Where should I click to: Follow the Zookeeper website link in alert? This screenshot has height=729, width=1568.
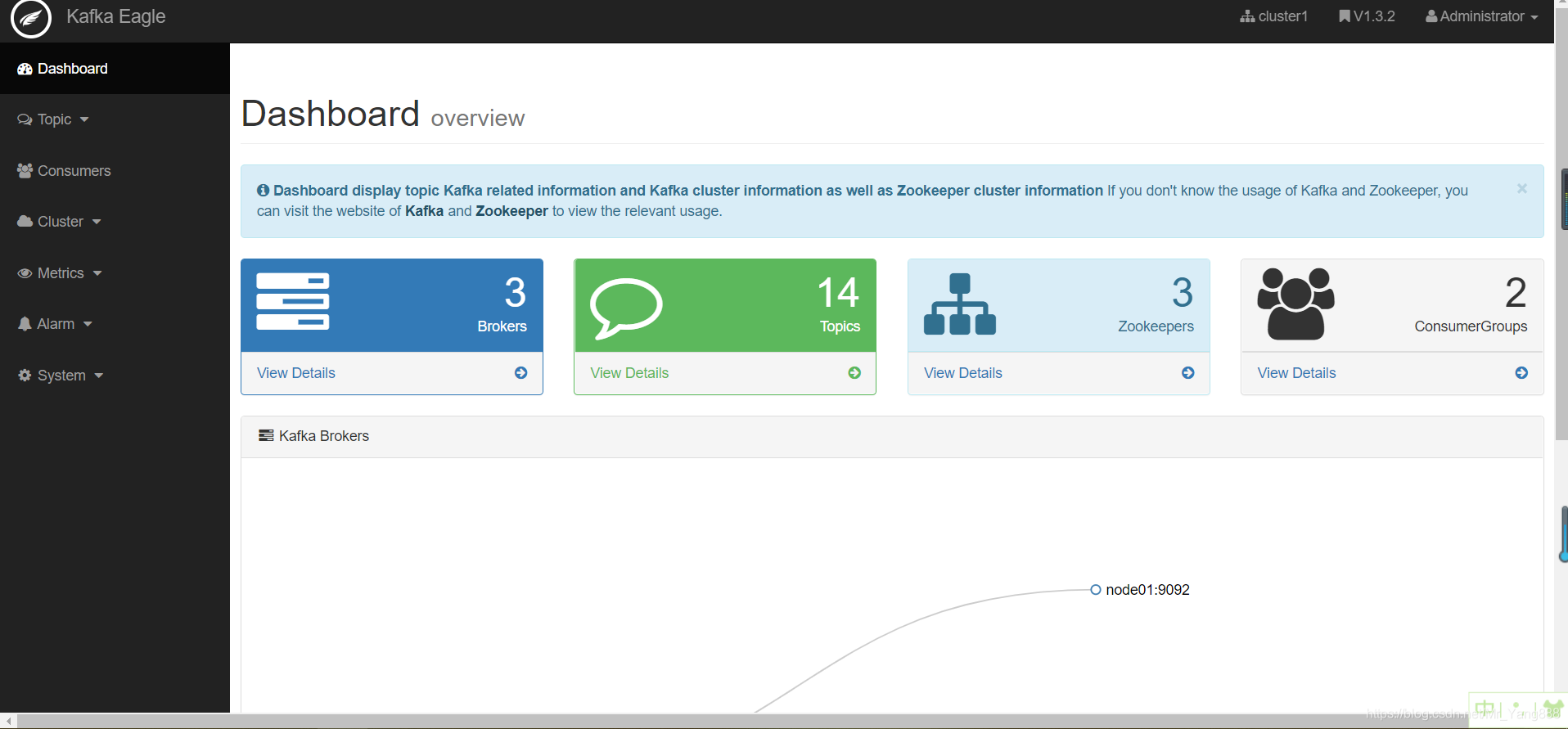[x=511, y=211]
